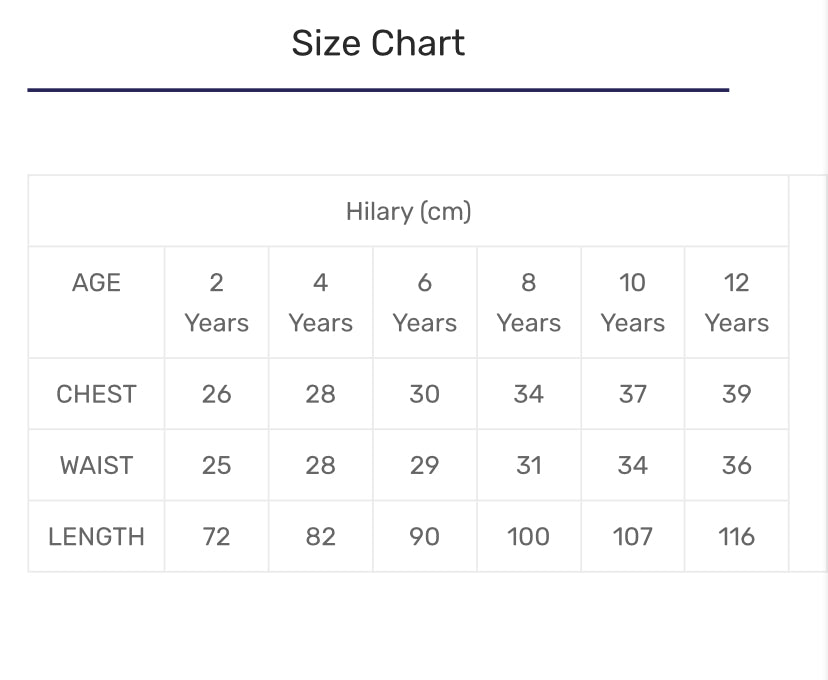The image size is (828, 680).
Task: Click the AGE row label
Action: pyautogui.click(x=96, y=283)
